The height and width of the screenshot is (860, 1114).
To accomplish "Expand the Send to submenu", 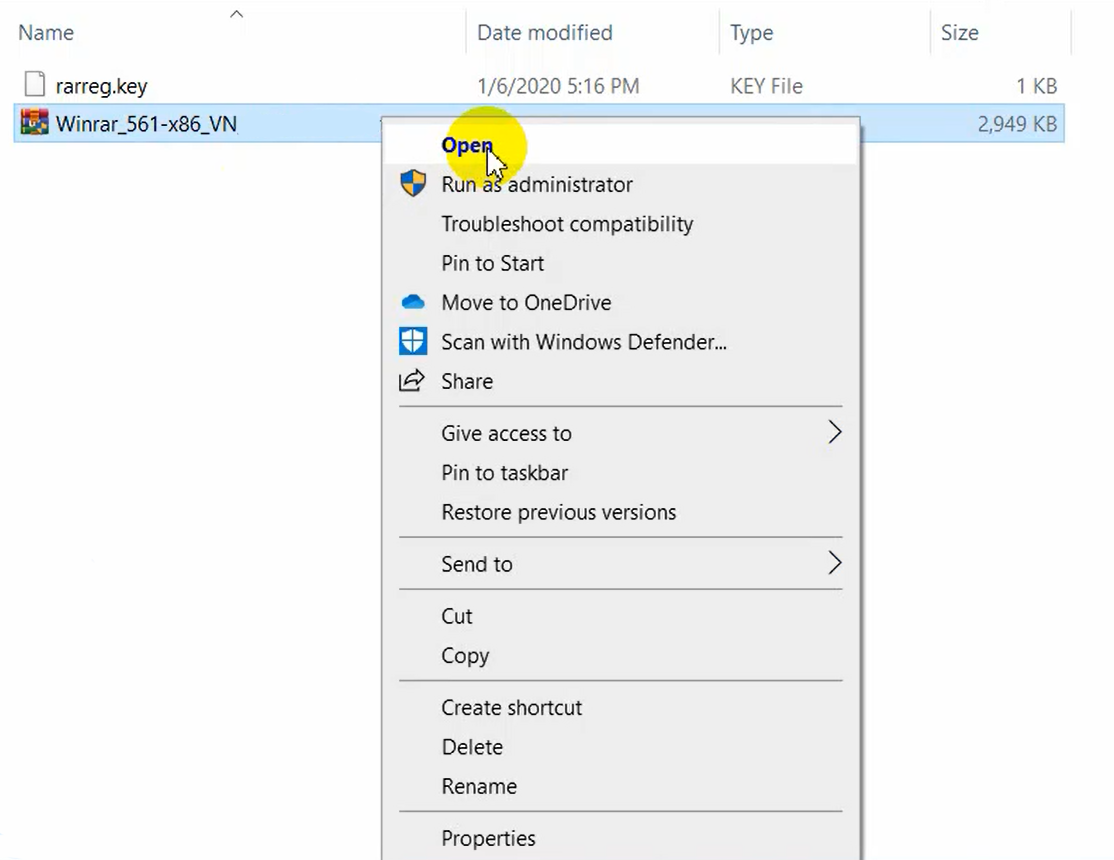I will point(477,564).
